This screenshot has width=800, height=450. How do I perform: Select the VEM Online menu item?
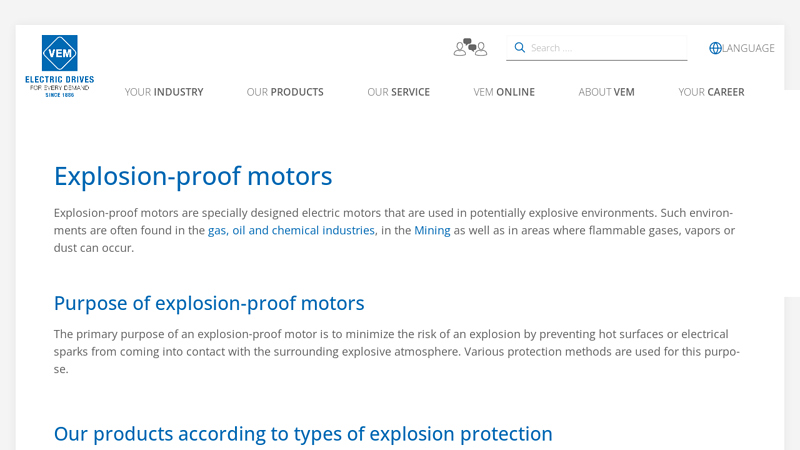504,92
